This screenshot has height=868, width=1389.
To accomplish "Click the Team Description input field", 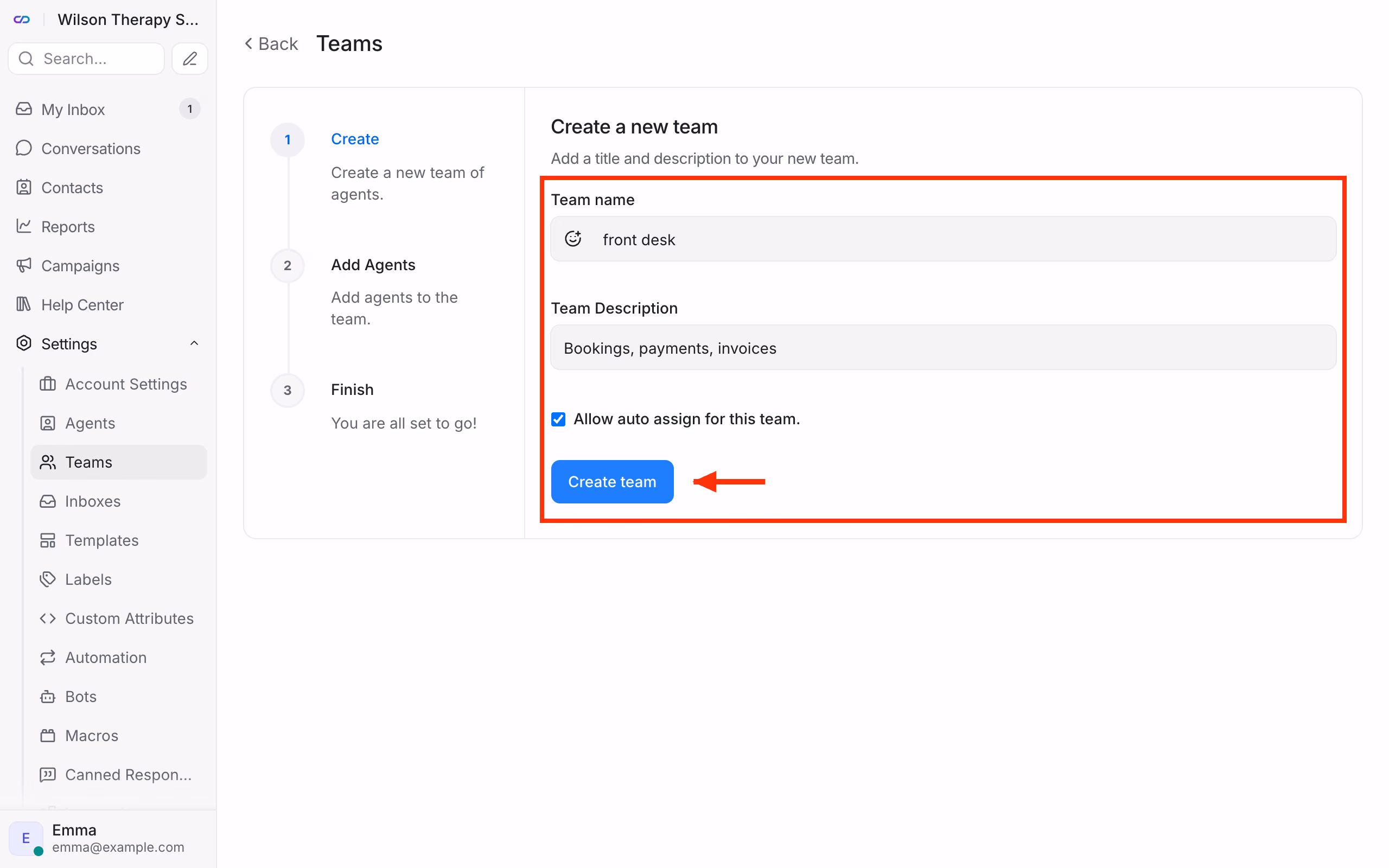I will point(943,348).
